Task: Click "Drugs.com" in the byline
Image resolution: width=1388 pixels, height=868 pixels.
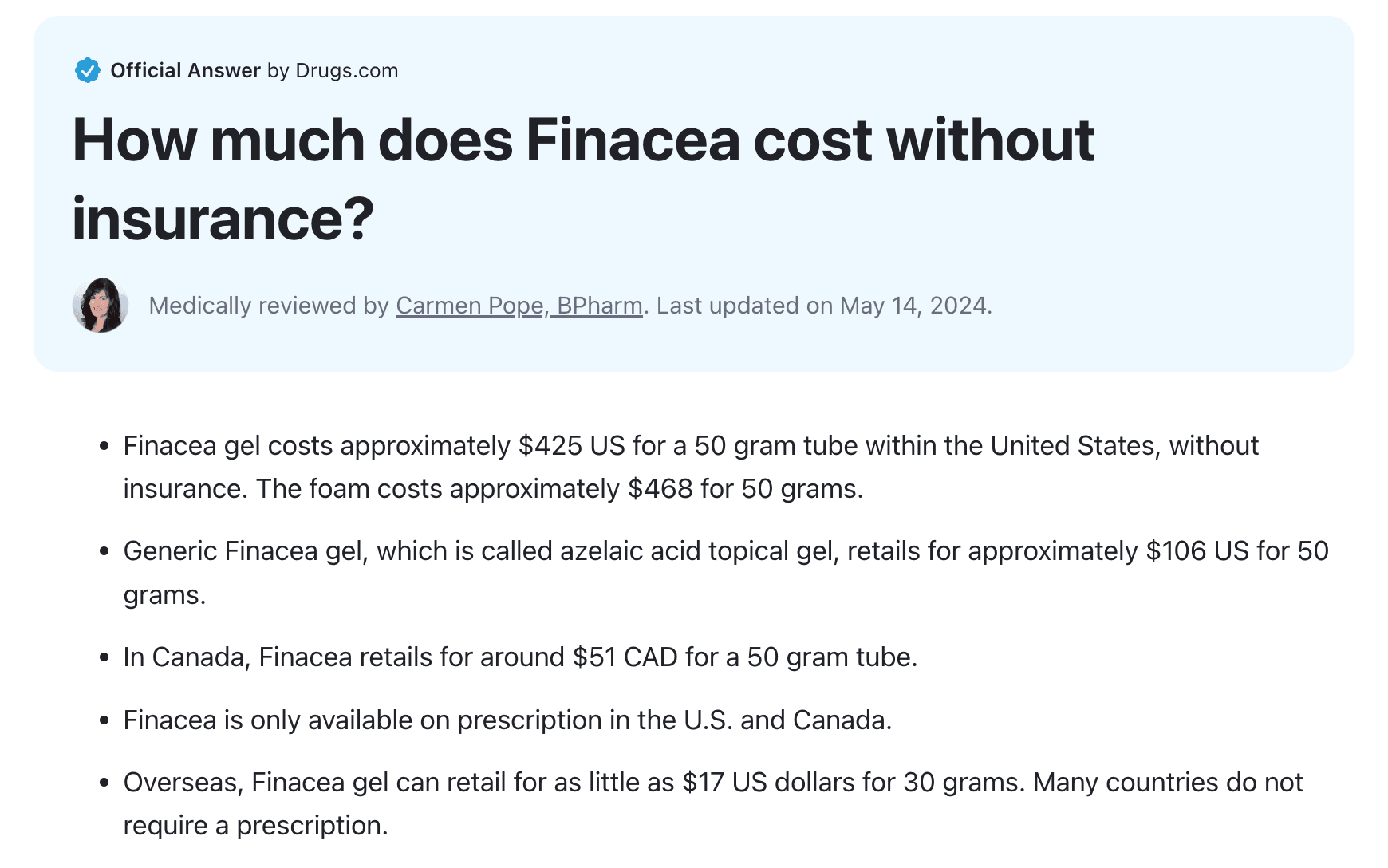Action: coord(346,70)
